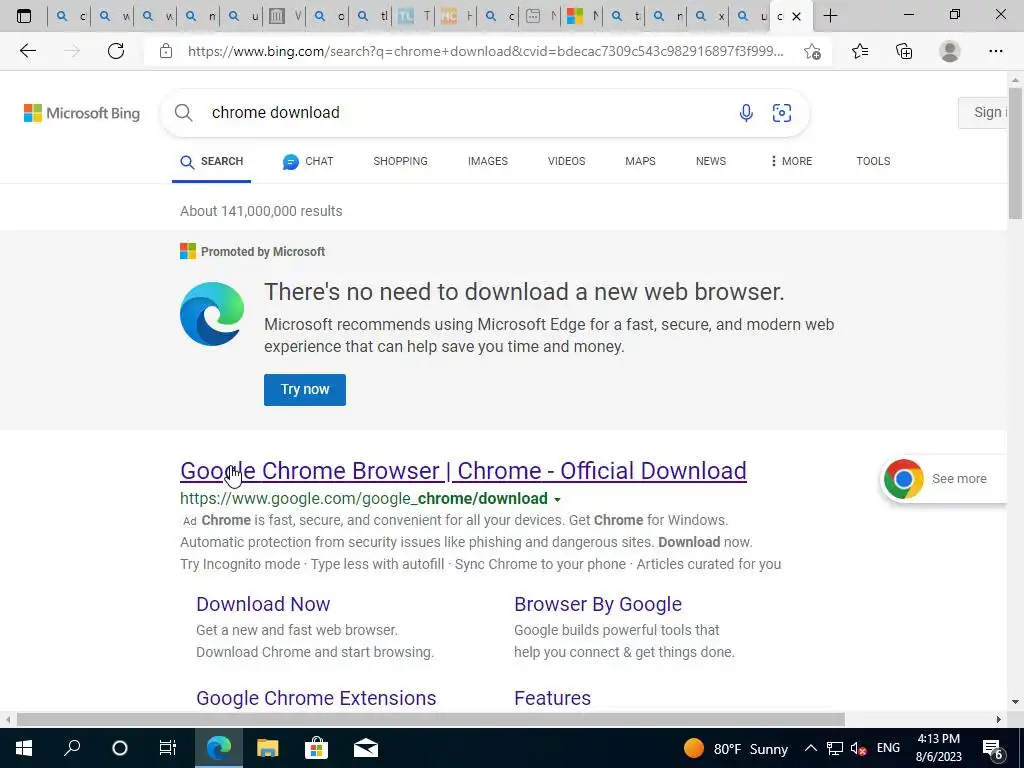
Task: Open the Collections icon
Action: 904,51
